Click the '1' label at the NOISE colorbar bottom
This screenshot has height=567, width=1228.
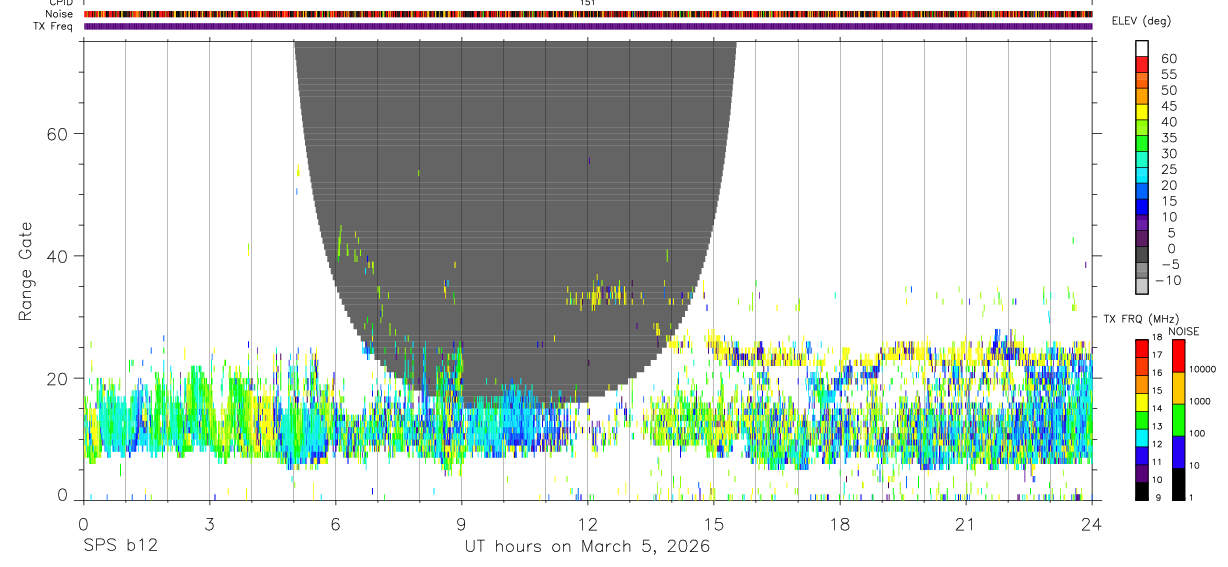click(1193, 497)
